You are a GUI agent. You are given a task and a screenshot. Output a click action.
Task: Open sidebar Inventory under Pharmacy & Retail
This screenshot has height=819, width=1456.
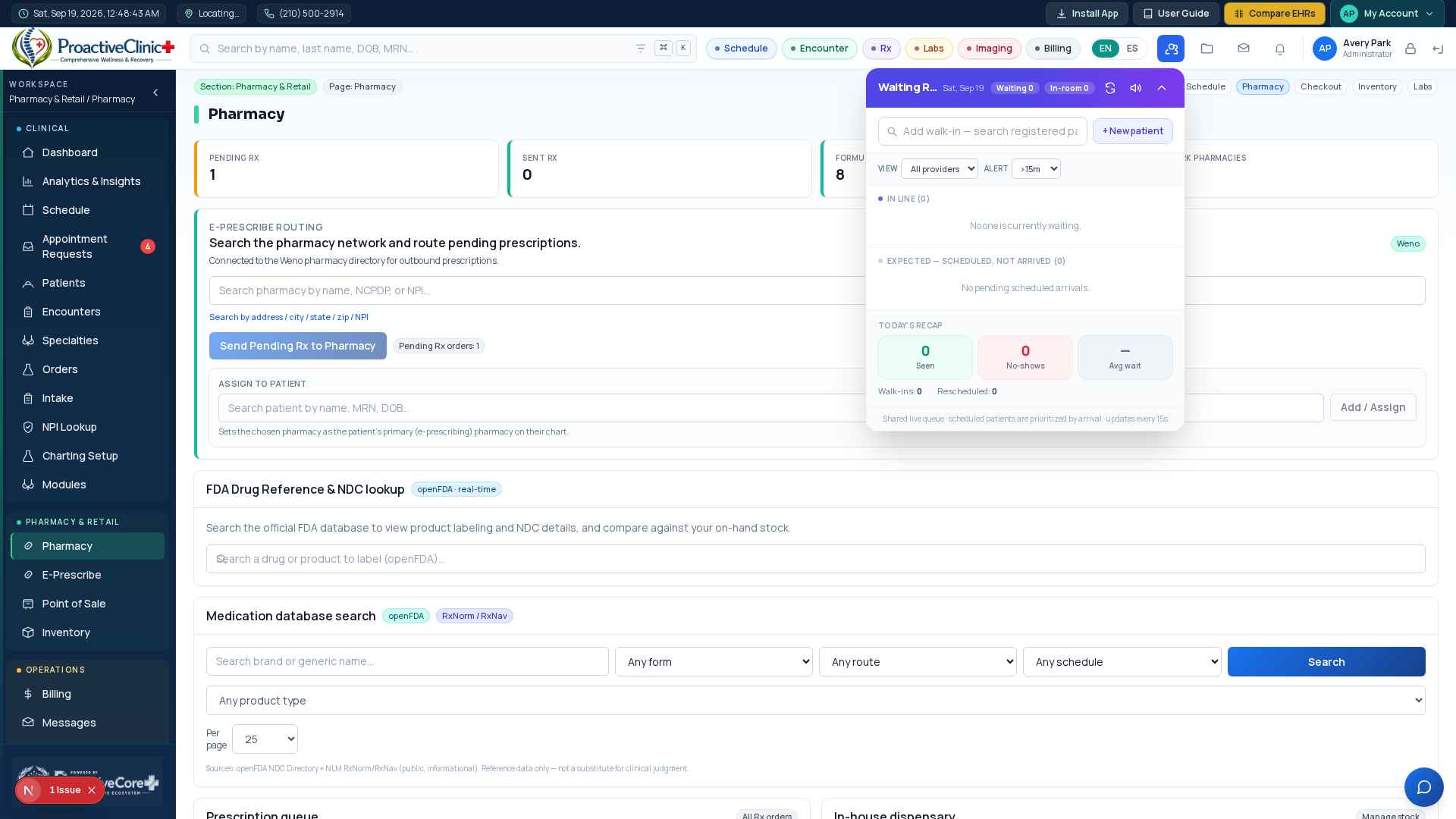[x=88, y=632]
